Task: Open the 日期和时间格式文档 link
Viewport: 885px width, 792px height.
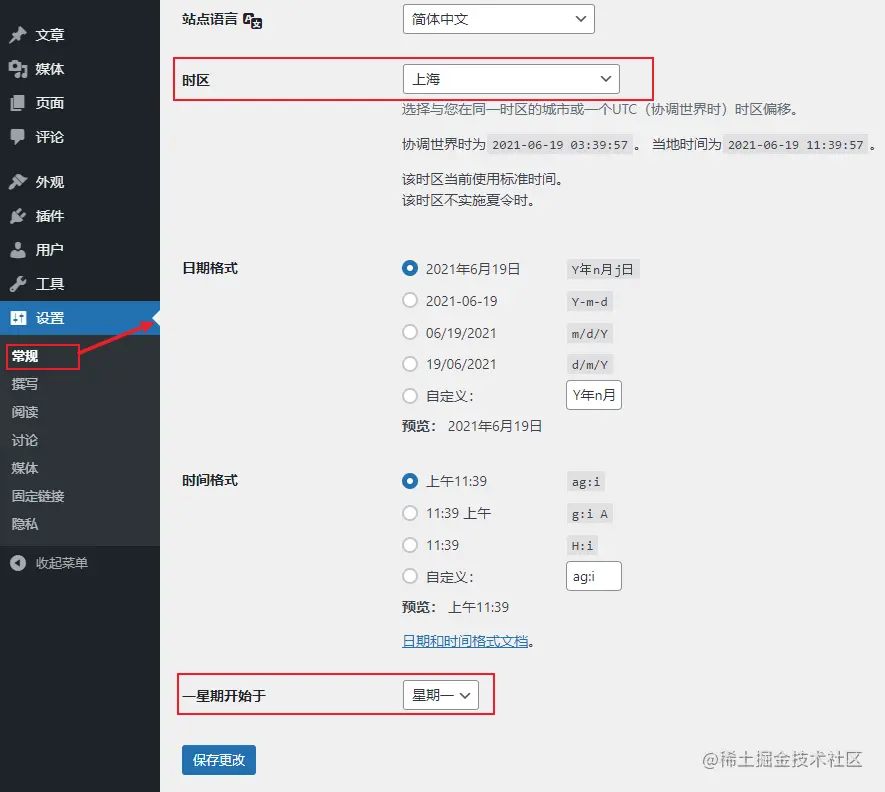Action: pos(465,641)
